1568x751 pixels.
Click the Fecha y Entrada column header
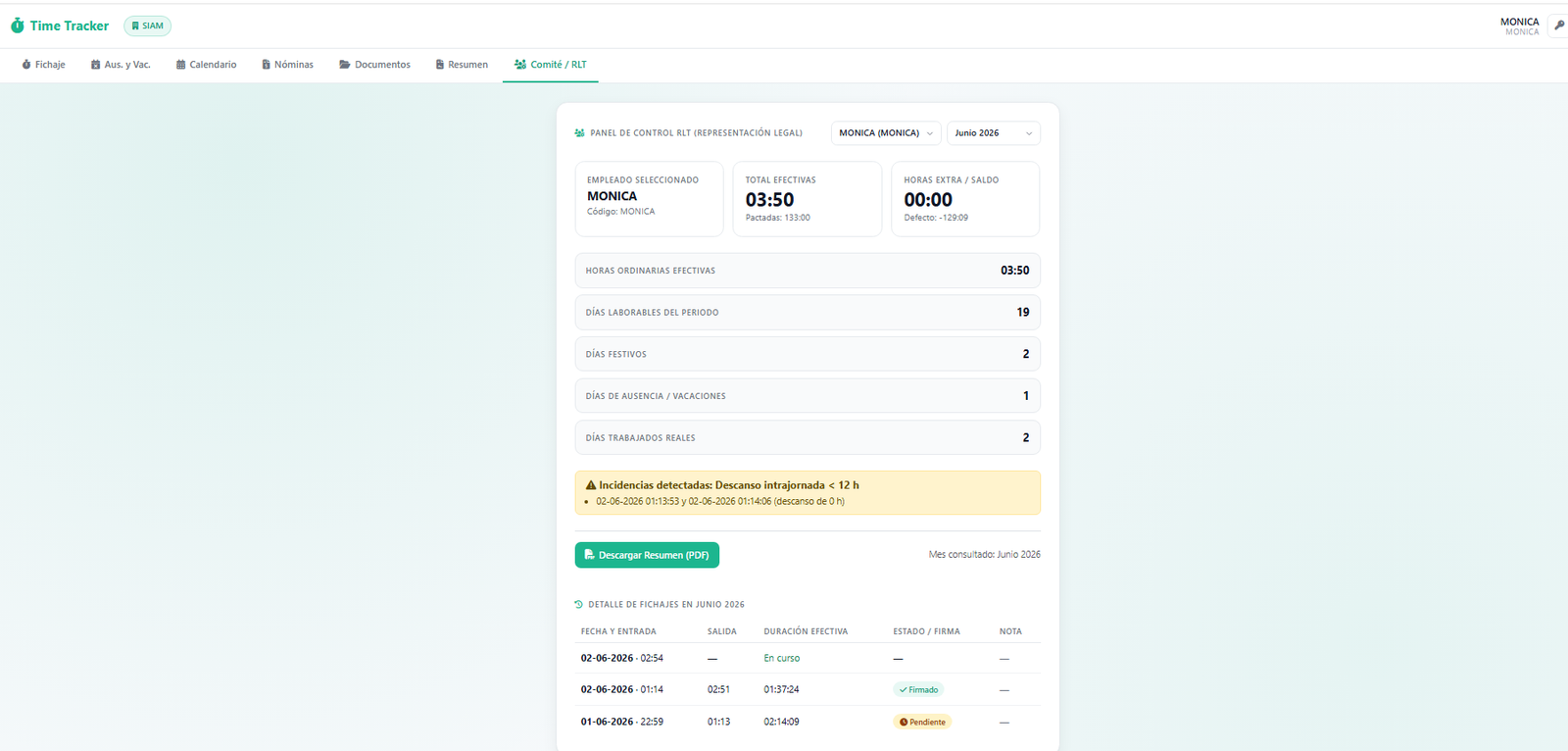618,631
